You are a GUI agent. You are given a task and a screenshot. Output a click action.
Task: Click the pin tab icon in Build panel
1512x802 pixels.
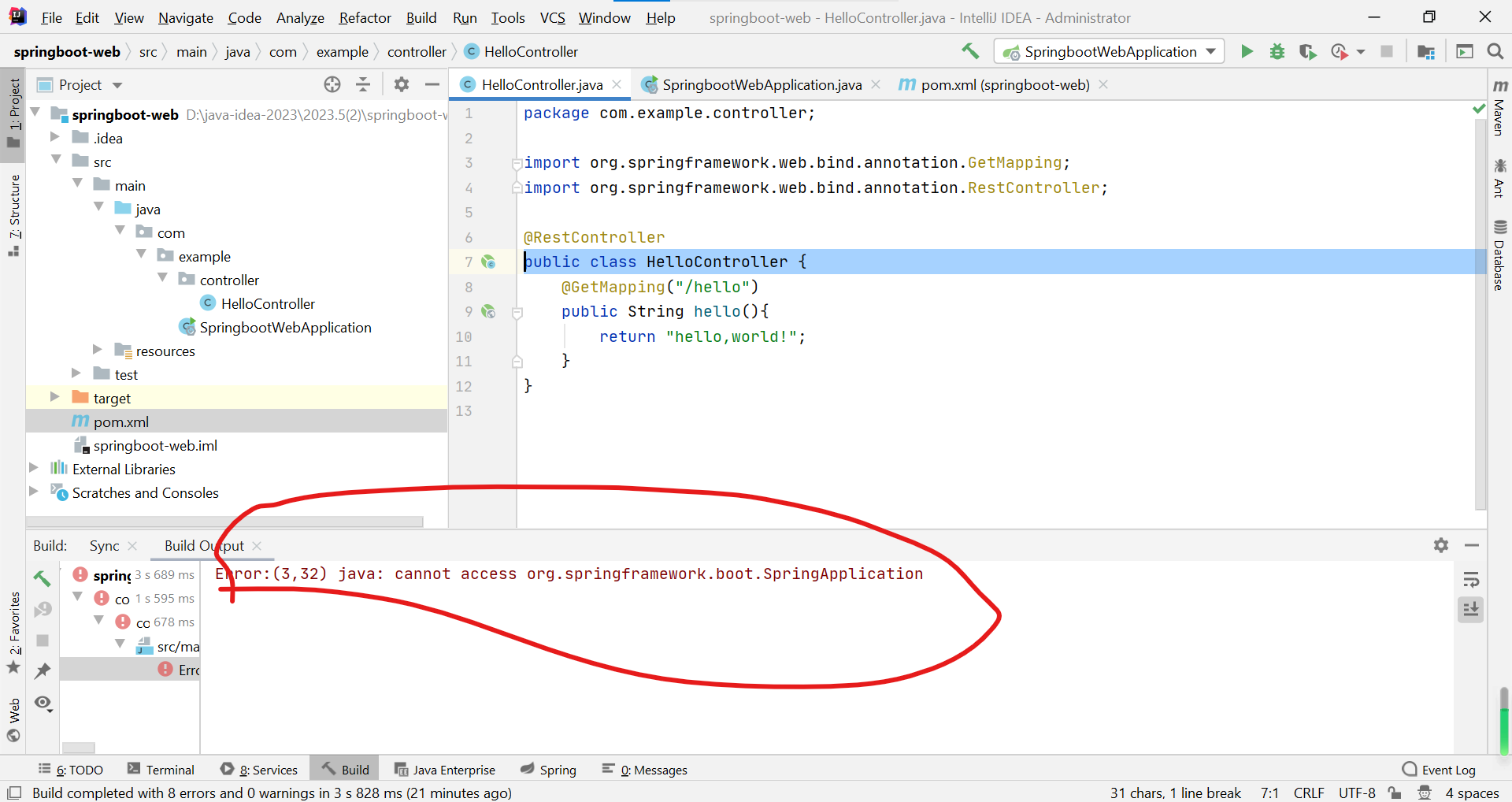43,670
